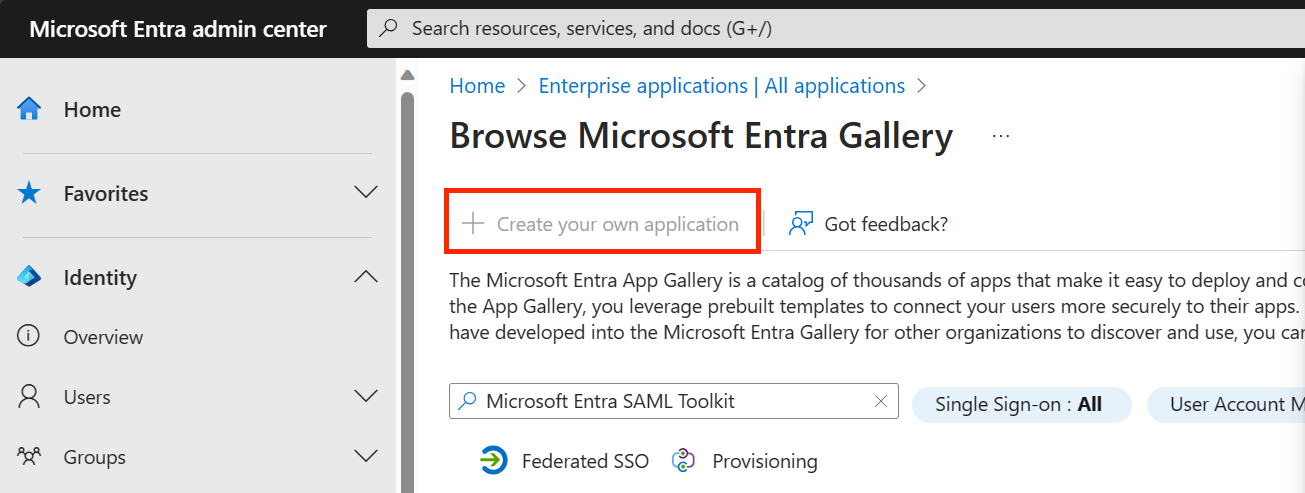Click the Federated SSO legend text
The height and width of the screenshot is (493, 1305).
[585, 461]
